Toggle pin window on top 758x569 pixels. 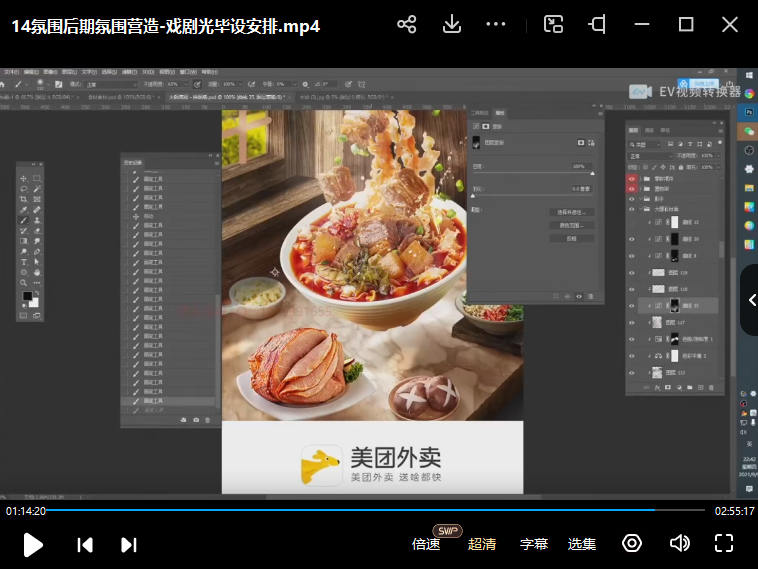click(x=597, y=25)
